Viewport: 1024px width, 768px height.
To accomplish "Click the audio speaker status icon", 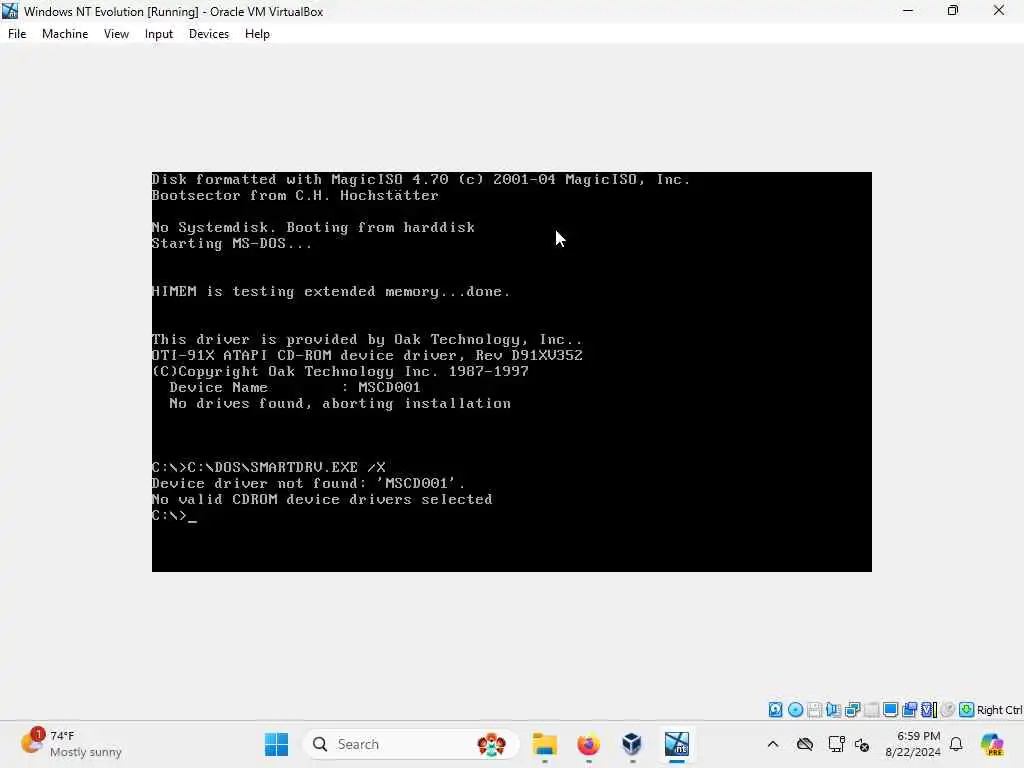I will click(833, 710).
